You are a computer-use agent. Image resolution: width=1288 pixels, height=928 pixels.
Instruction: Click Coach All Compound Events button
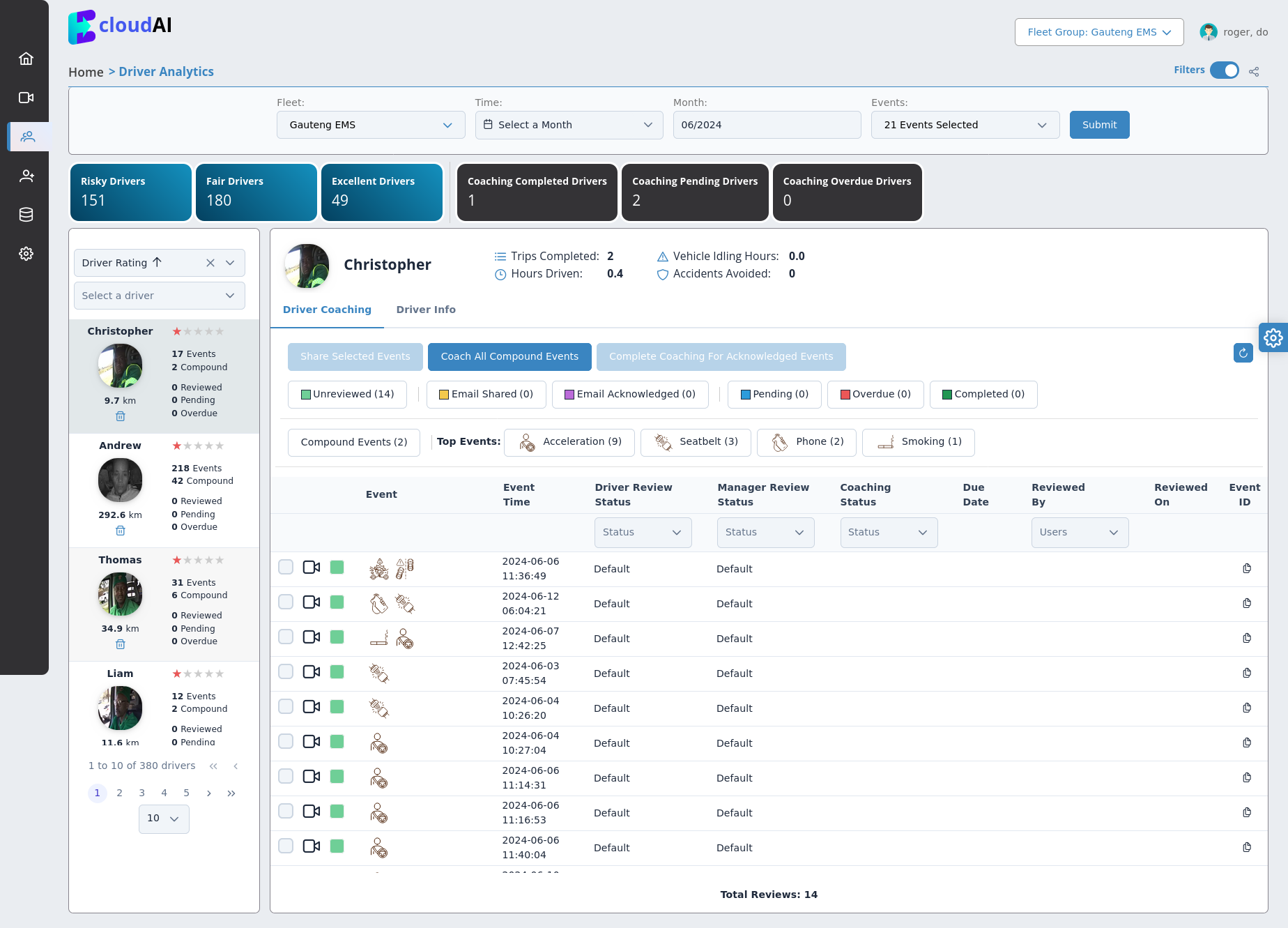point(509,356)
